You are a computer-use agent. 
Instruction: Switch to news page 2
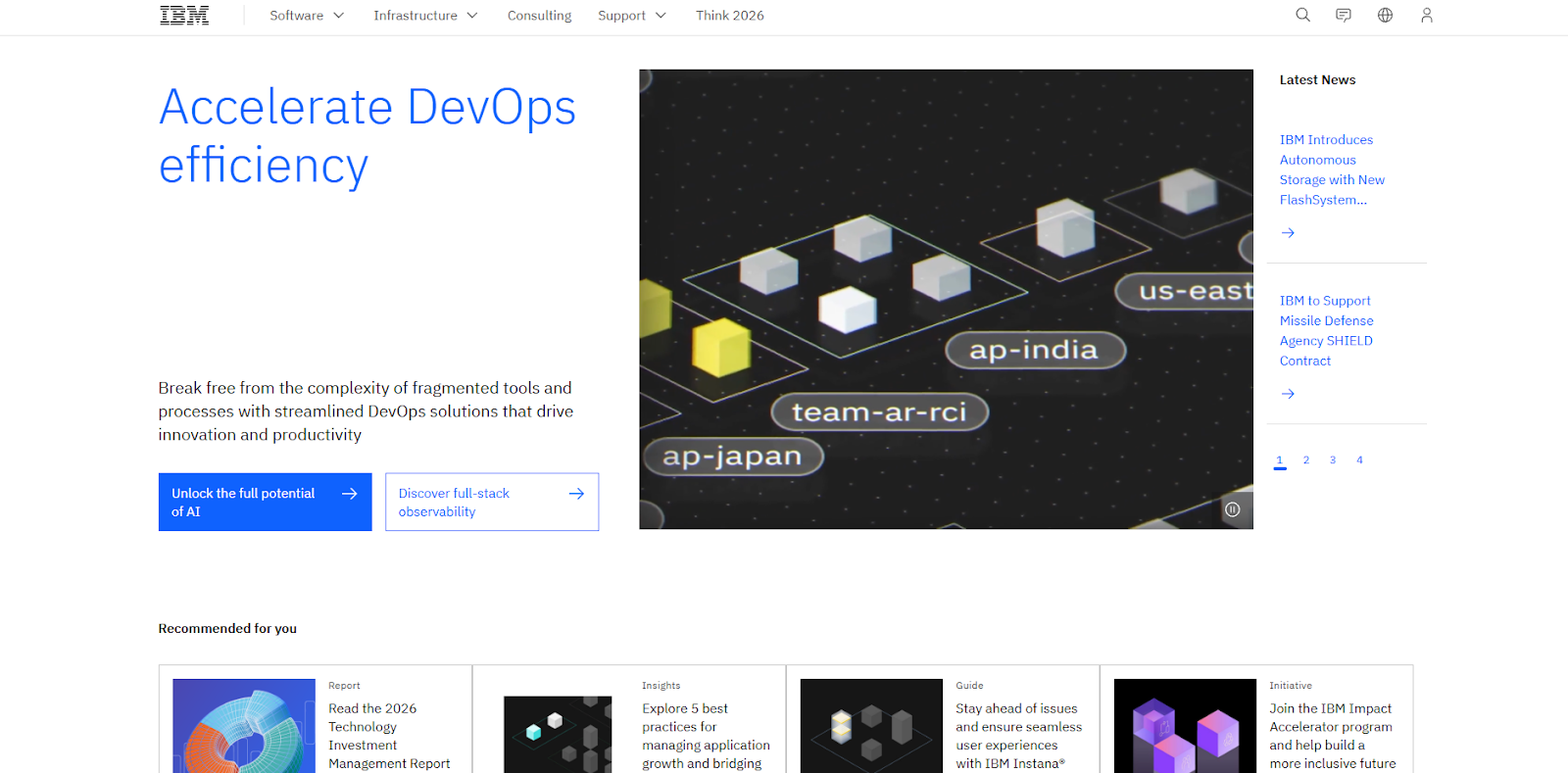click(x=1306, y=460)
